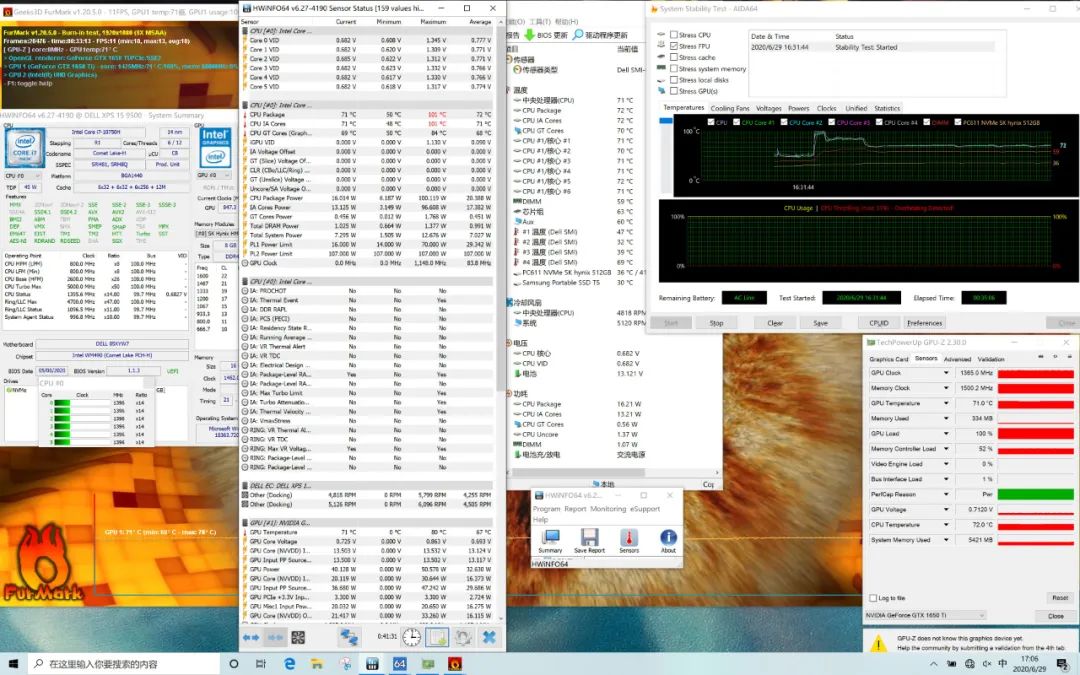Click the About info icon in HWiNFO64
1080x675 pixels.
668,538
